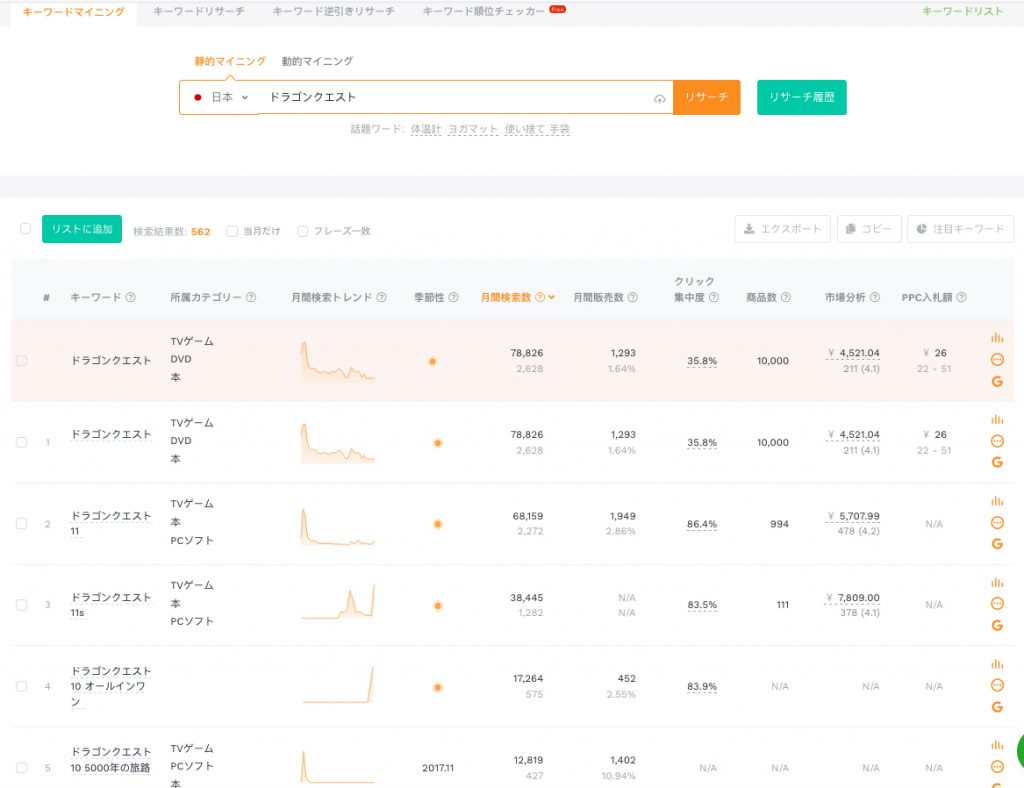The width and height of the screenshot is (1024, 788).
Task: Click Google search icon in ドラゴンクエスト 11s row
Action: tap(996, 625)
